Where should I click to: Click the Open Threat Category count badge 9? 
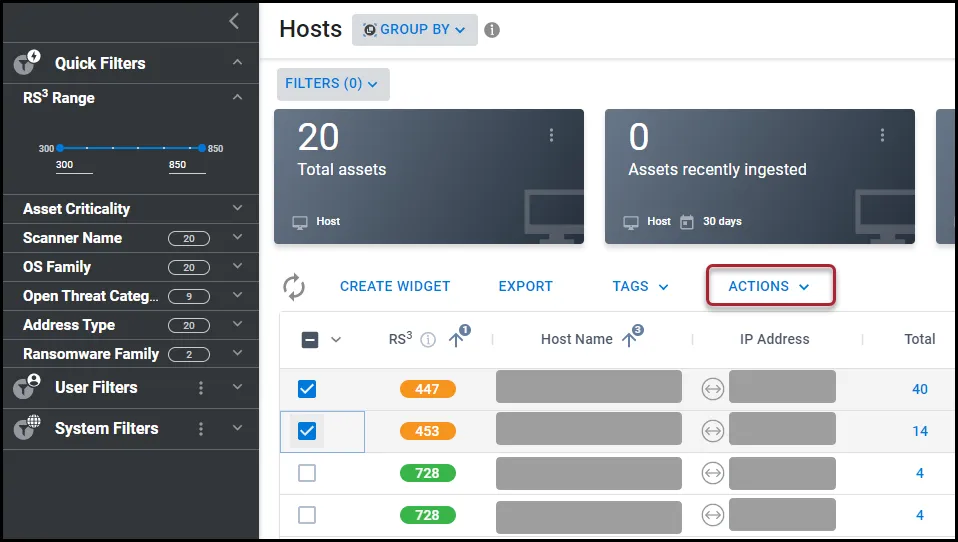(x=189, y=296)
